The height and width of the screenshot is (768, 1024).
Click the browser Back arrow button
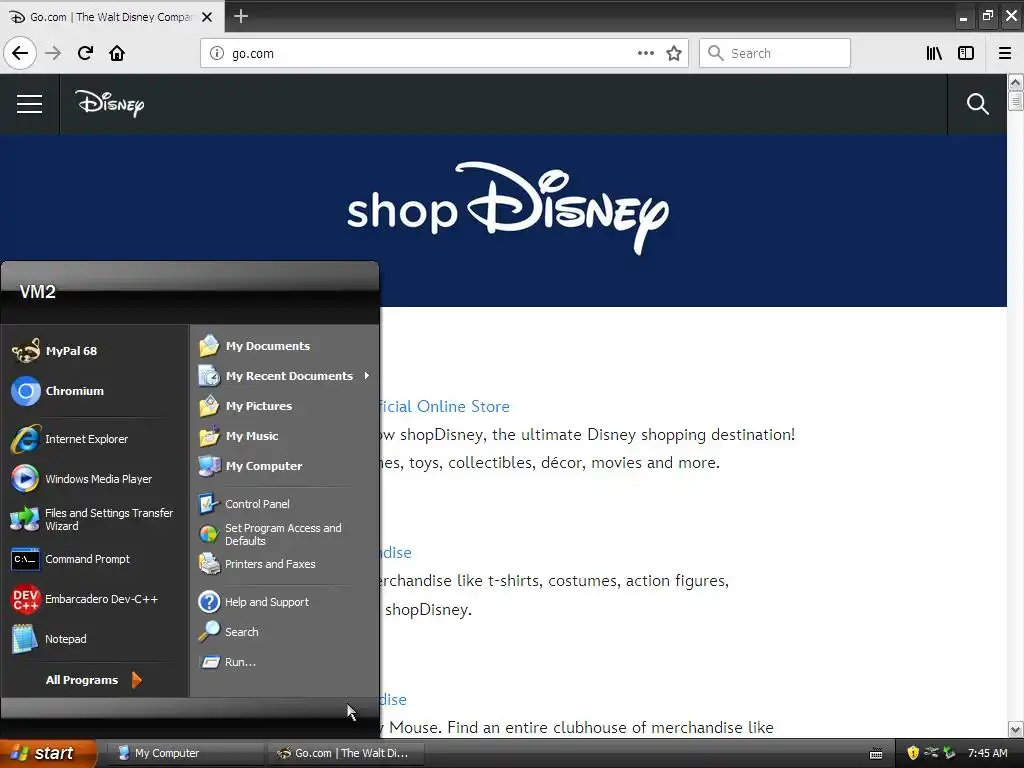[20, 53]
